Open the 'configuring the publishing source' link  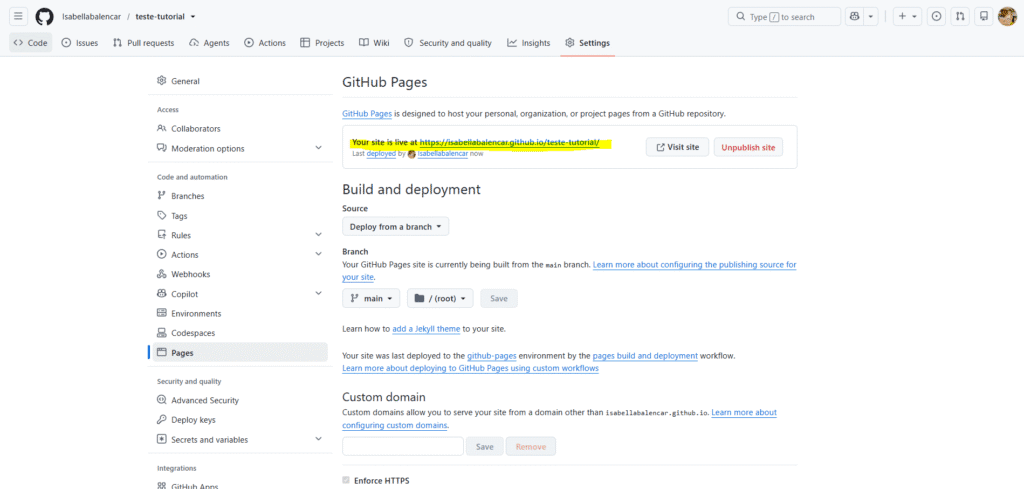(x=695, y=265)
